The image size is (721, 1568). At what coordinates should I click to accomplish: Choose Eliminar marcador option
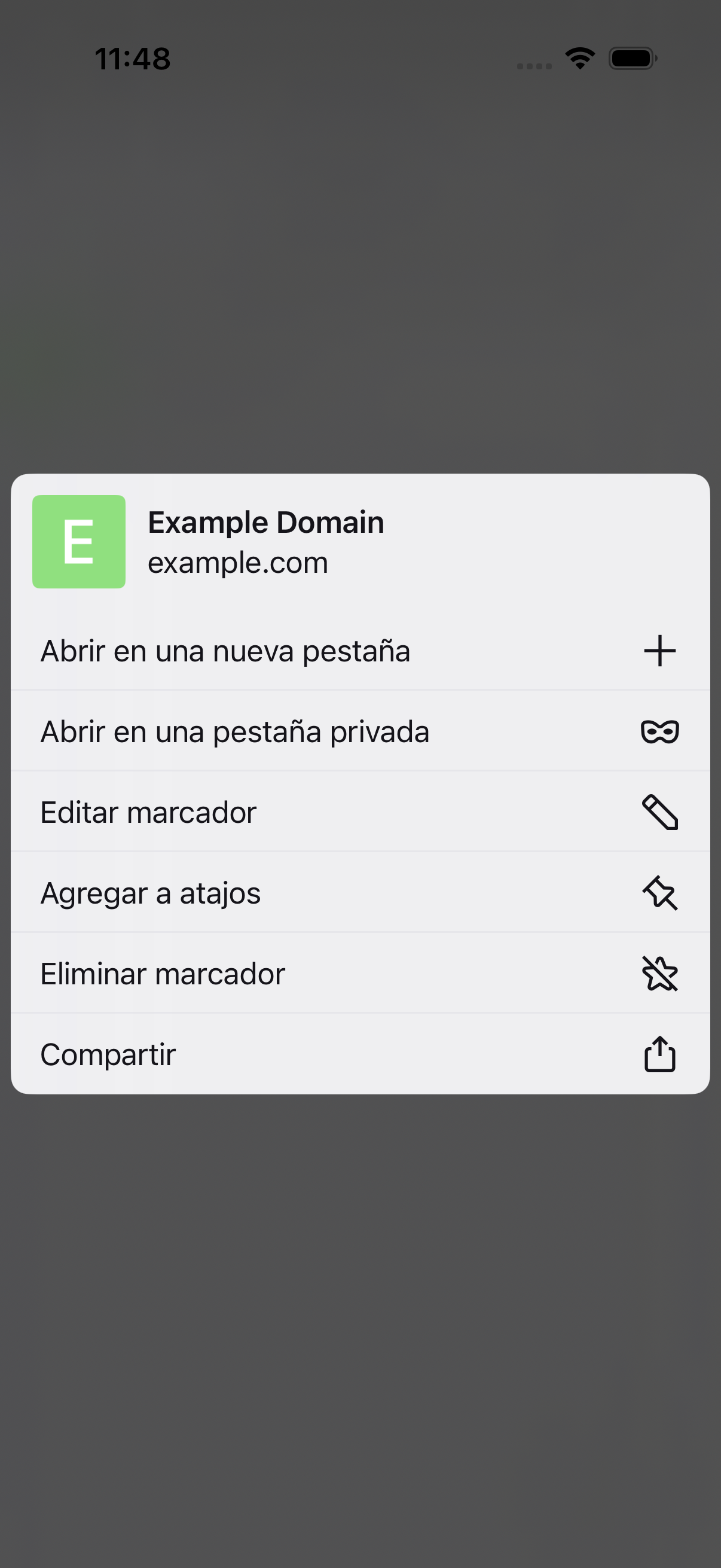[360, 974]
